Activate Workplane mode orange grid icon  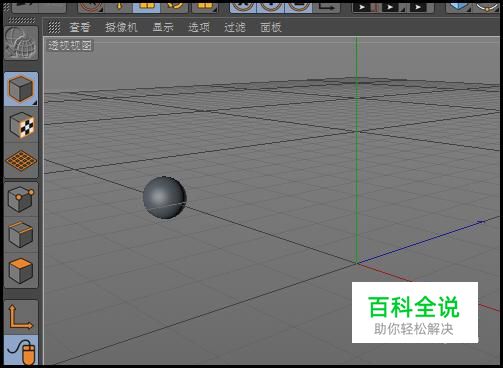tap(21, 161)
